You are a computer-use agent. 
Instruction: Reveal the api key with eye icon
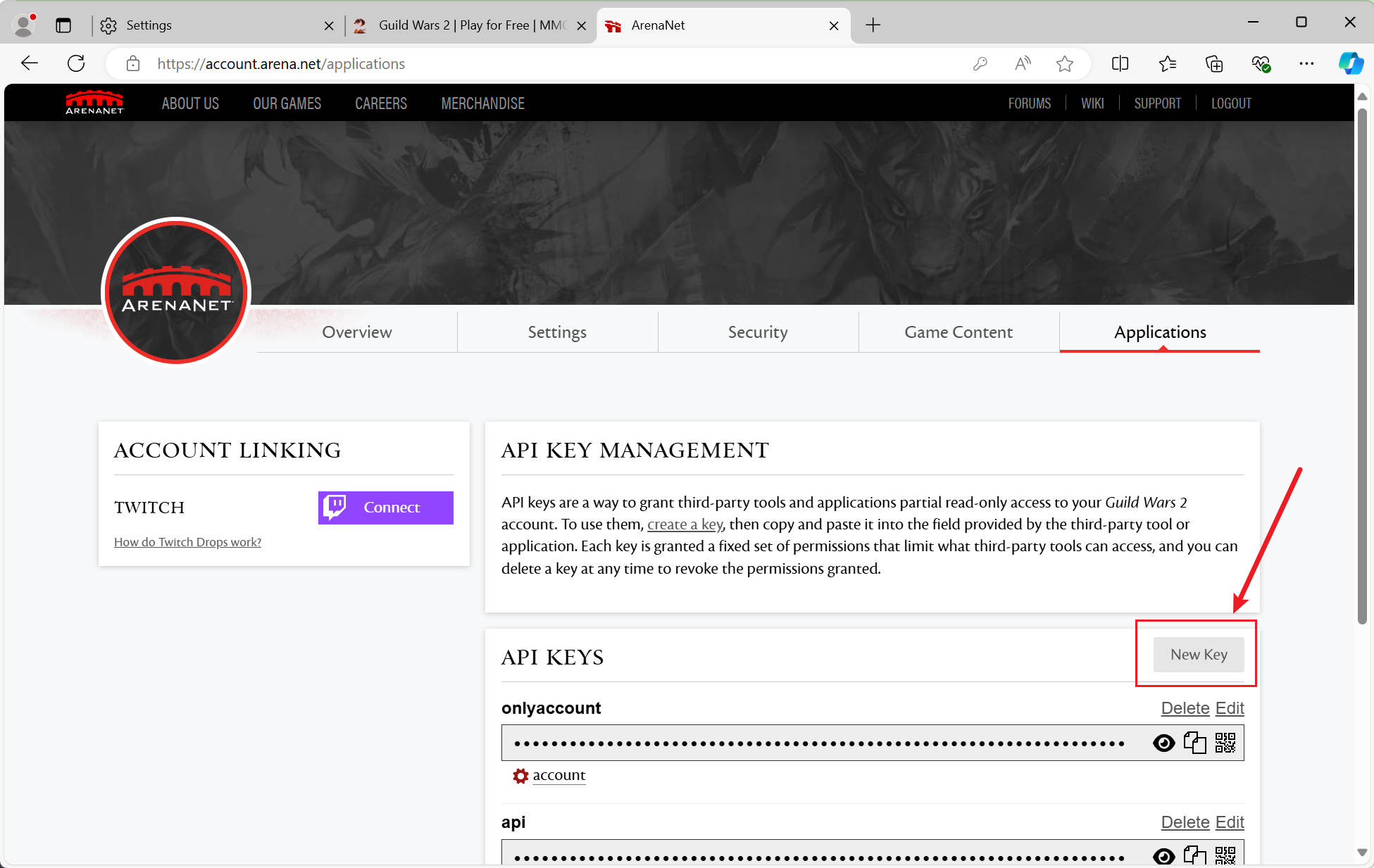pyautogui.click(x=1163, y=857)
